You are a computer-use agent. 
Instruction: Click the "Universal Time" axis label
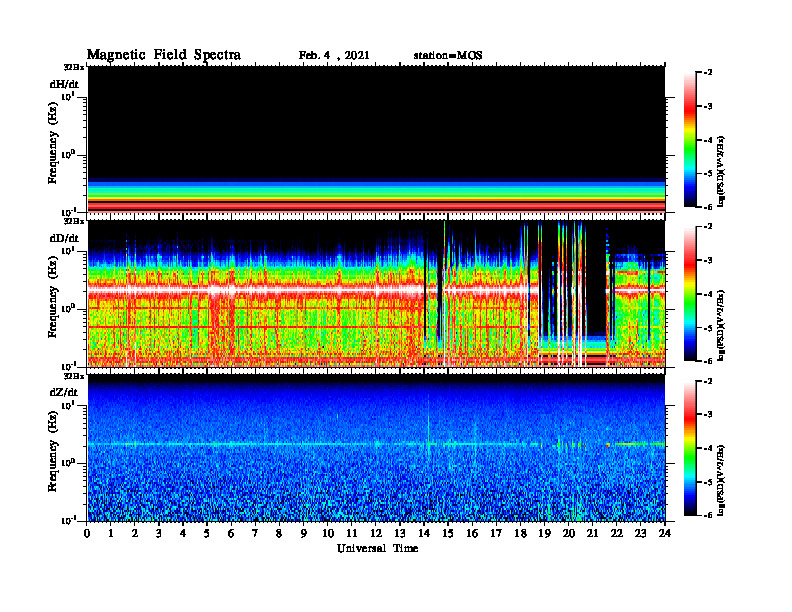[377, 548]
